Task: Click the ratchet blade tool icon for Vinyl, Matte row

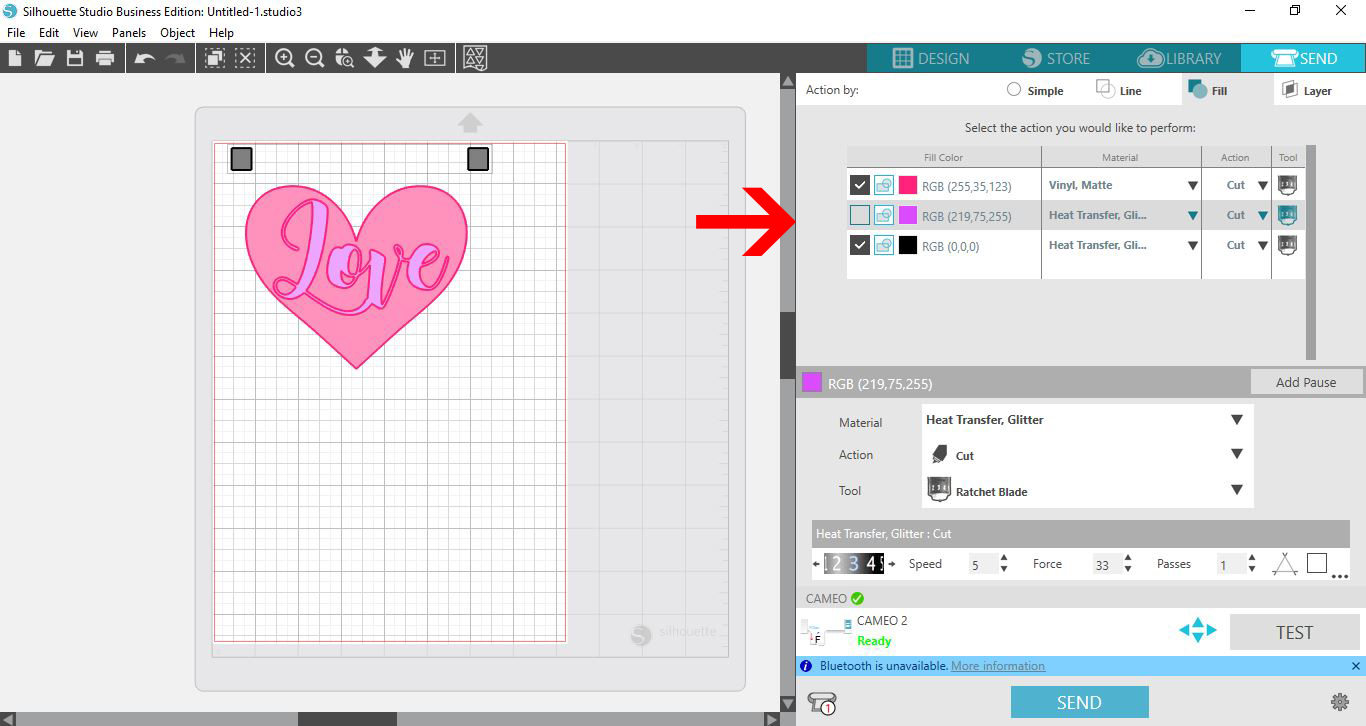Action: (1288, 184)
